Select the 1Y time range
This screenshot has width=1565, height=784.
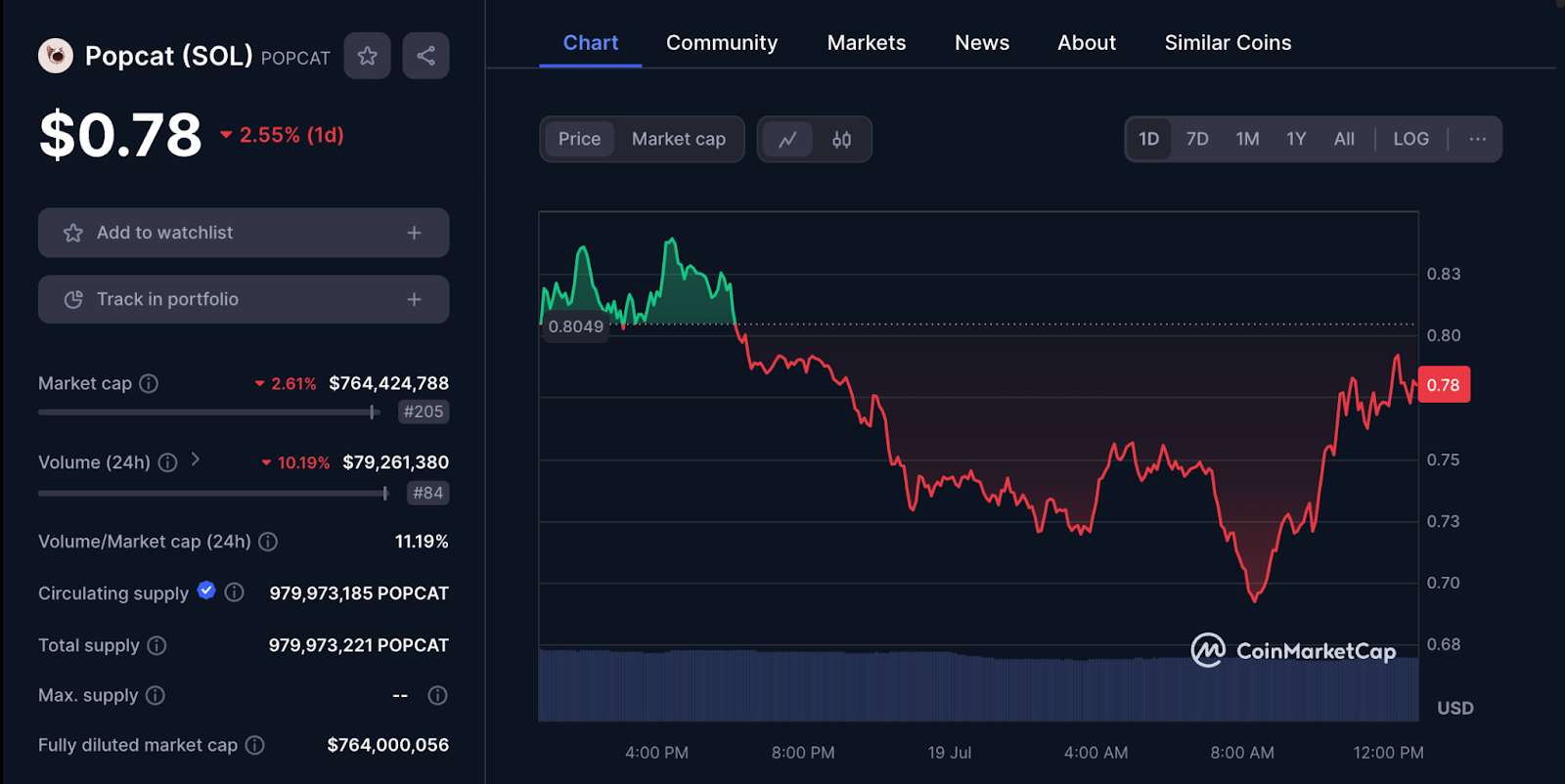coord(1296,139)
